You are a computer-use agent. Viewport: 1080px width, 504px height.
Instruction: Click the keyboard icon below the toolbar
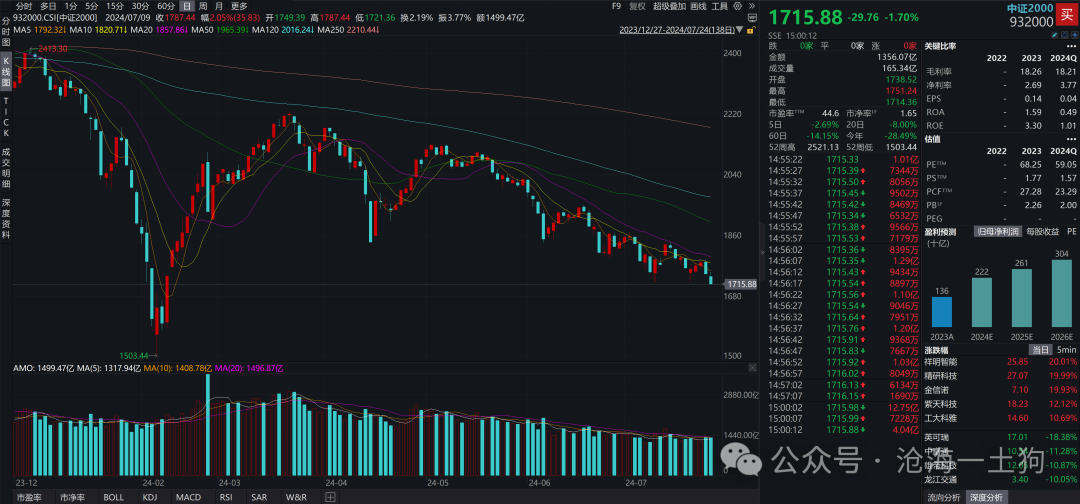click(x=752, y=18)
